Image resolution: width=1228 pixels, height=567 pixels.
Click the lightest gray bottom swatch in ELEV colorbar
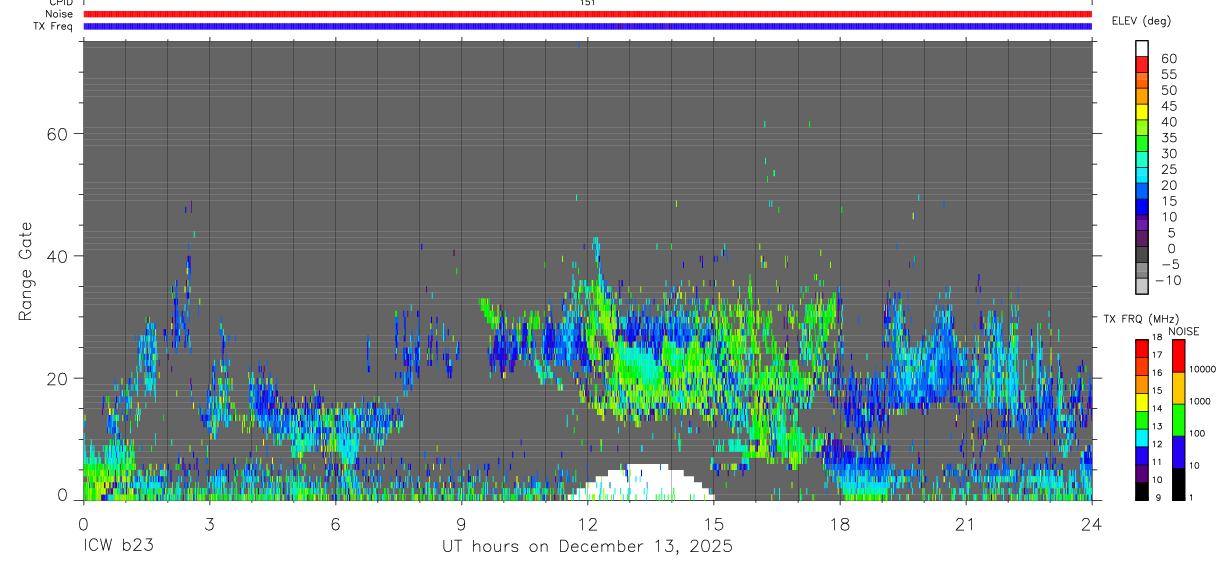[1142, 286]
